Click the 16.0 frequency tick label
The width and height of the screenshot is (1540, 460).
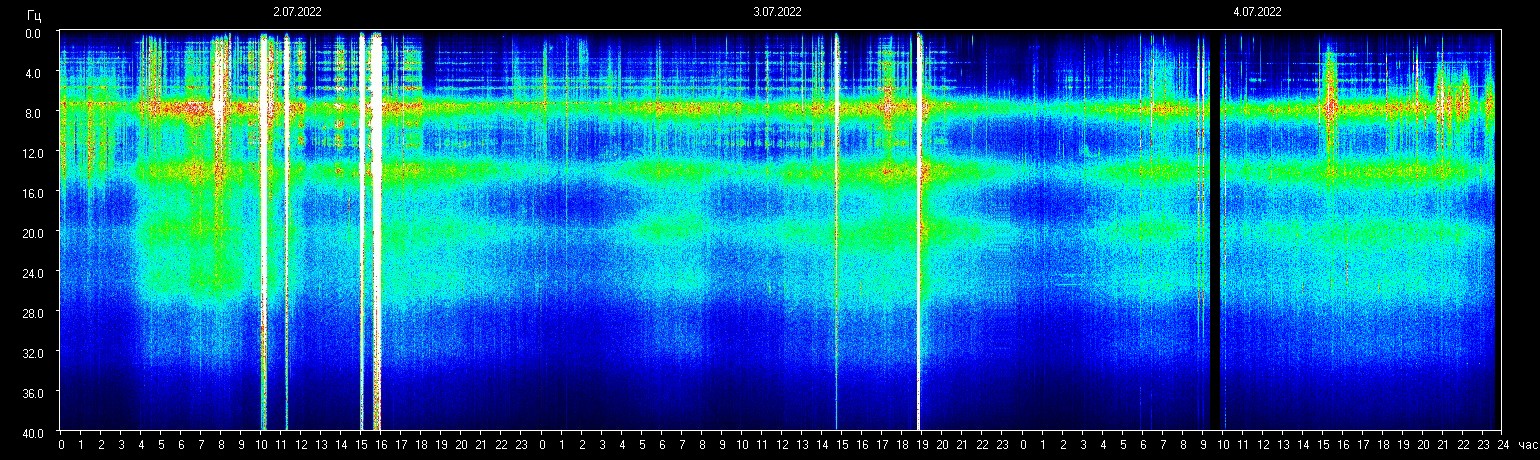click(31, 193)
